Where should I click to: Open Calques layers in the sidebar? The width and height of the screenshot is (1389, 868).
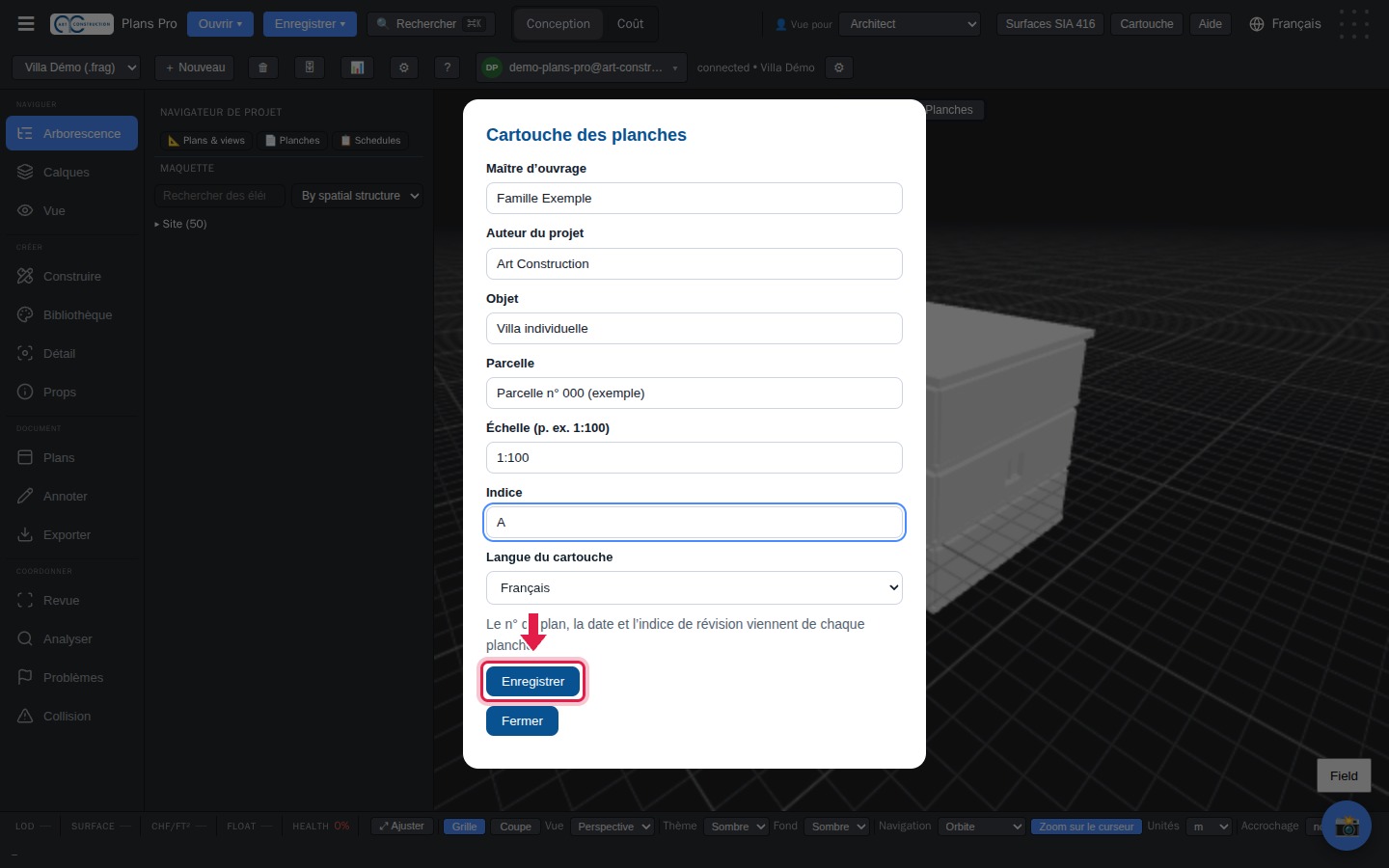click(72, 172)
